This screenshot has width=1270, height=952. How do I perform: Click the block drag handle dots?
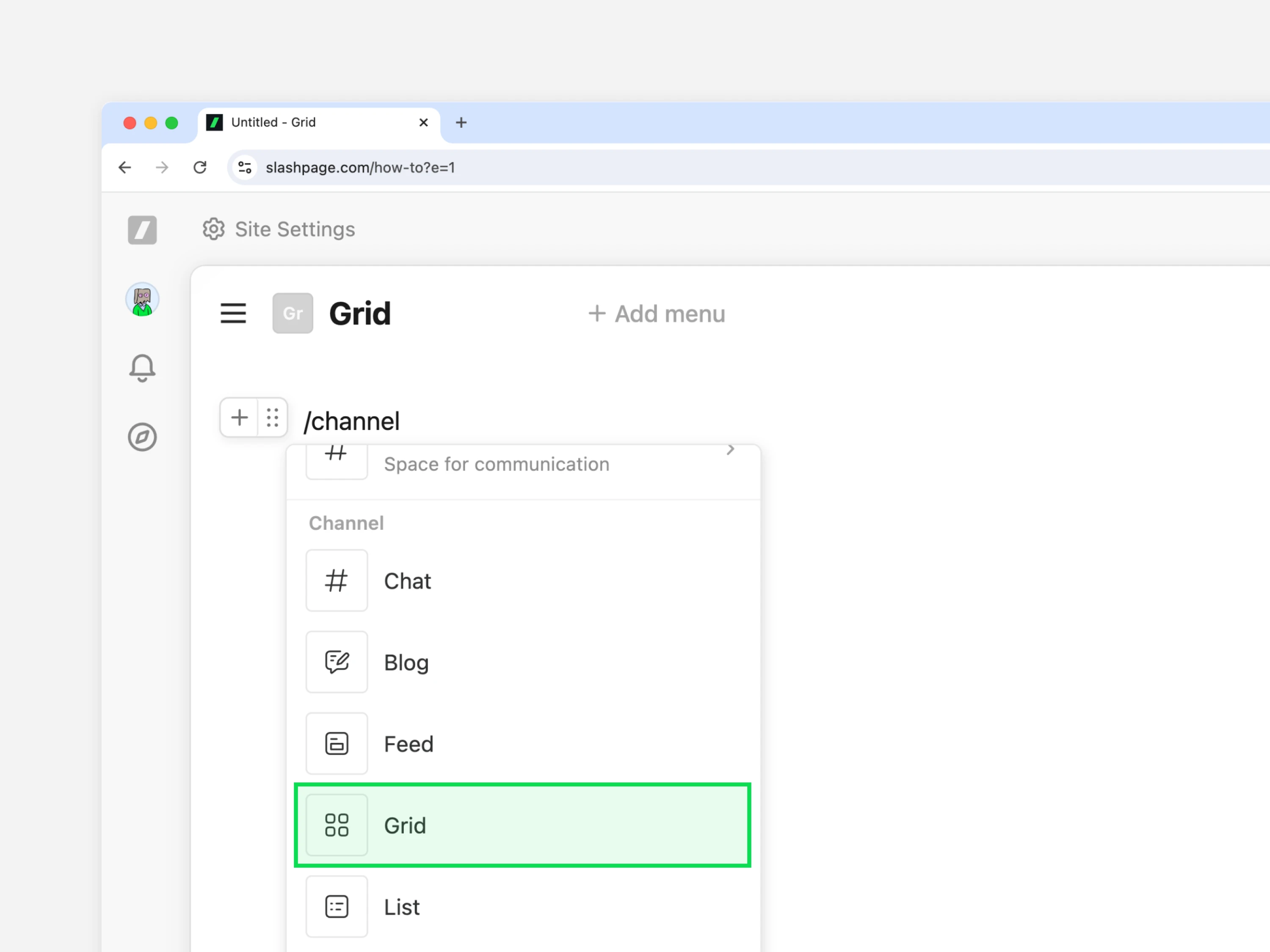[x=273, y=417]
